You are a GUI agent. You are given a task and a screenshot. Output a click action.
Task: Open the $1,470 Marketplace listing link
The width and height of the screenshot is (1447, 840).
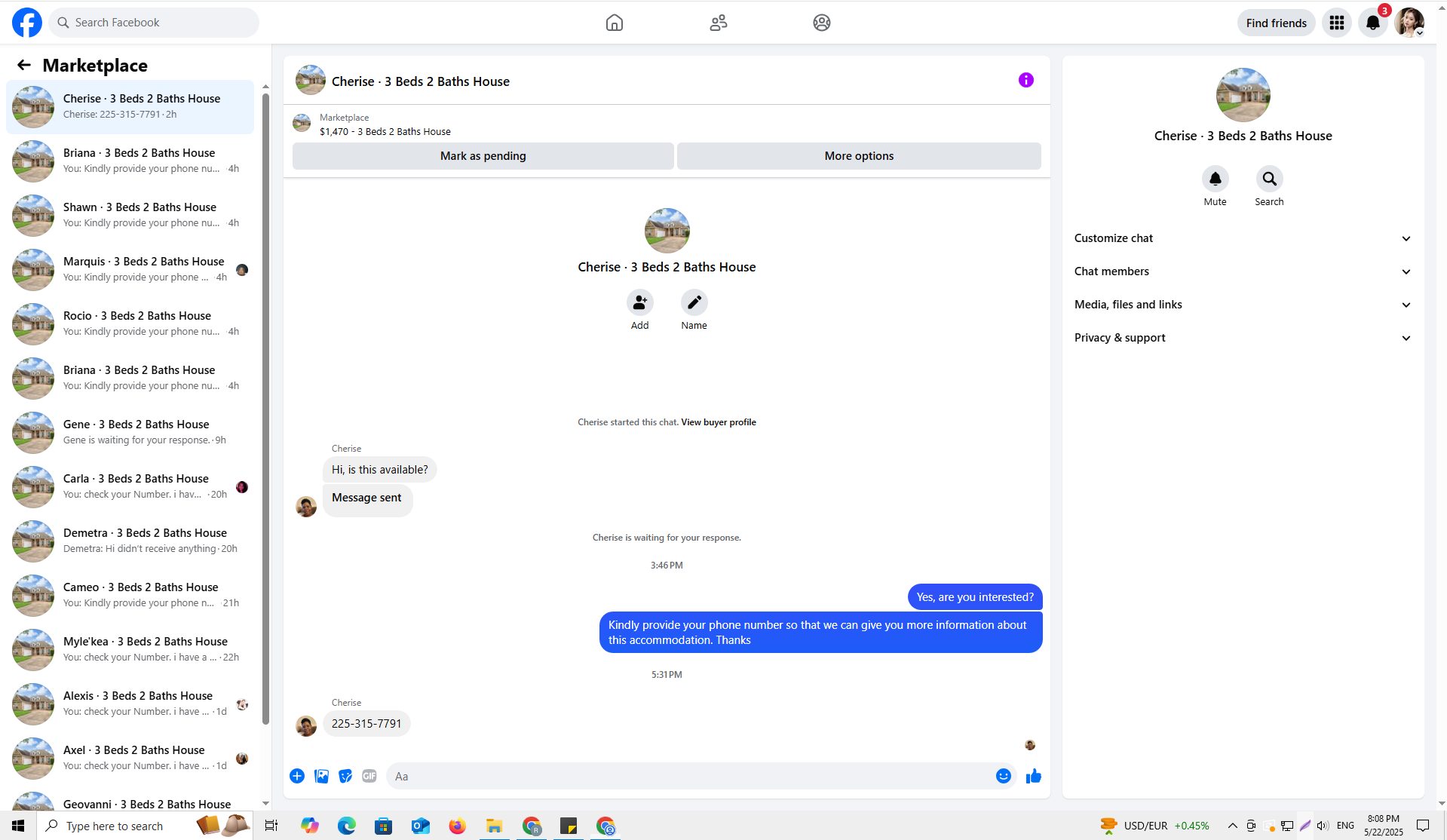click(385, 131)
